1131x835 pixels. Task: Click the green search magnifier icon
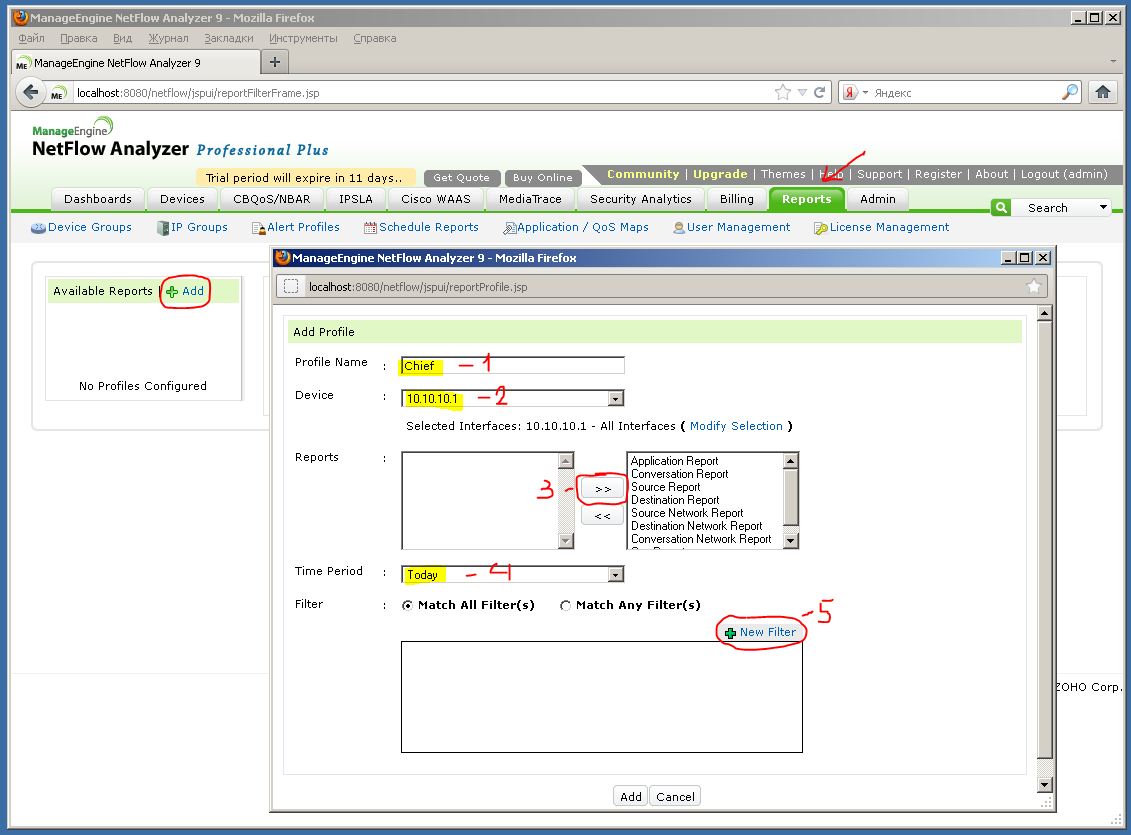[1000, 207]
